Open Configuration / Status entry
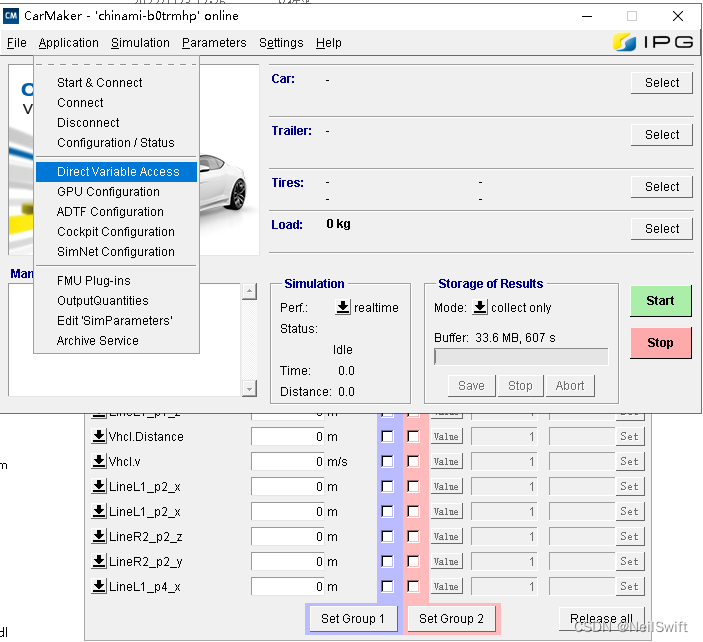 tap(117, 143)
